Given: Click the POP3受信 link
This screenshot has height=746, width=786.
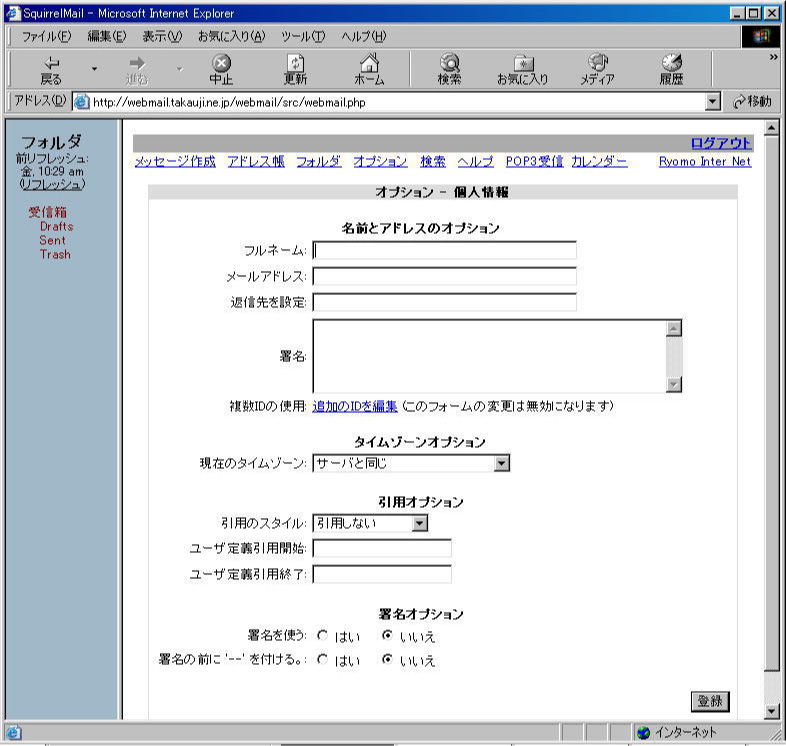Looking at the screenshot, I should pyautogui.click(x=534, y=161).
